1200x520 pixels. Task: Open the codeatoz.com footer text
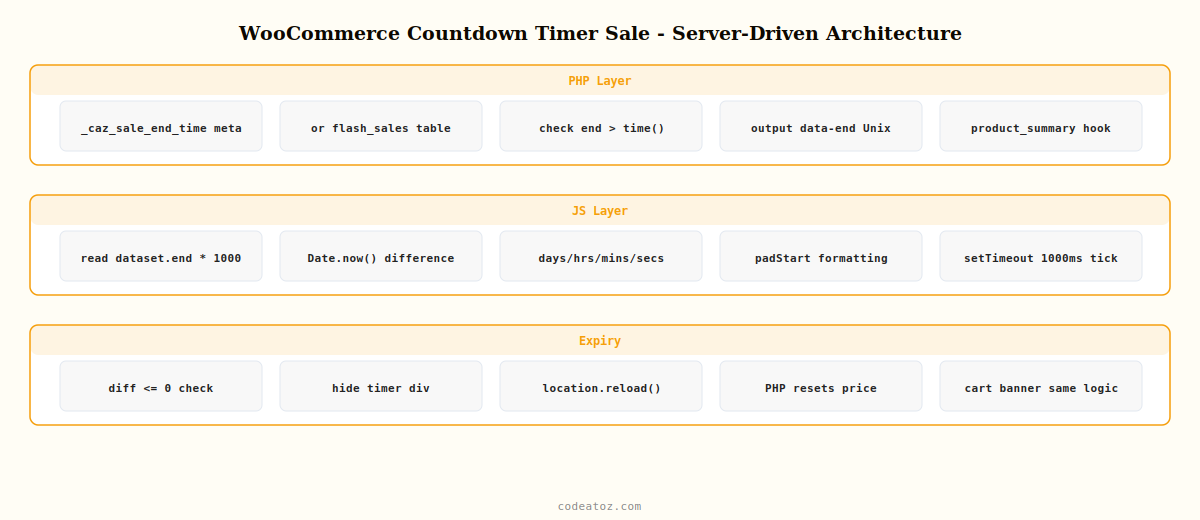[600, 506]
